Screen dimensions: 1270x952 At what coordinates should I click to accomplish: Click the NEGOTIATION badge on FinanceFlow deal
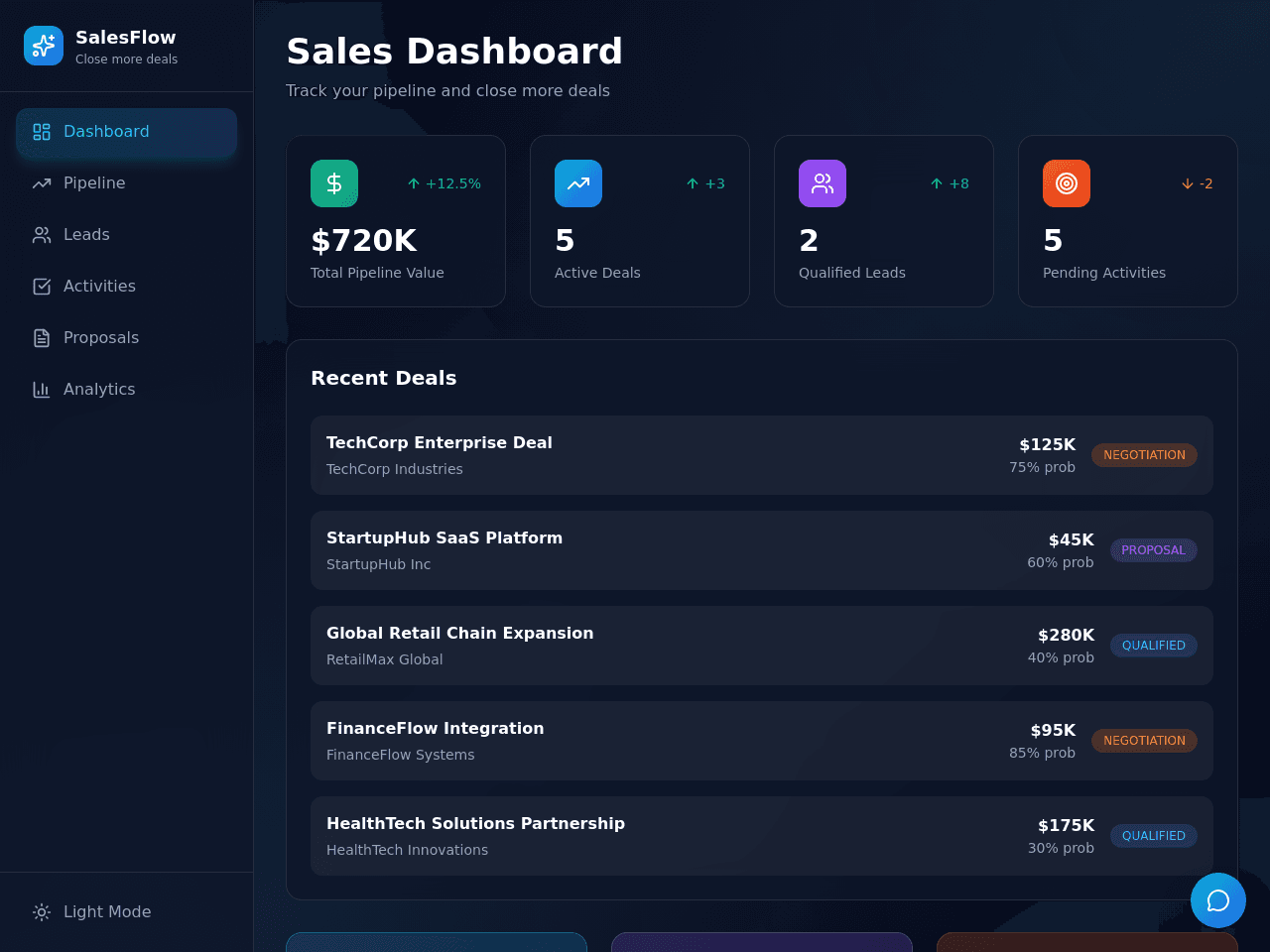tap(1144, 741)
